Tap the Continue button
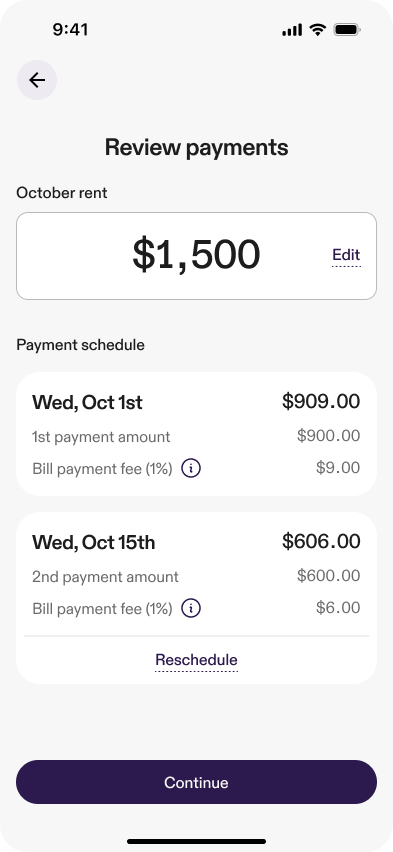Image resolution: width=393 pixels, height=852 pixels. [196, 782]
